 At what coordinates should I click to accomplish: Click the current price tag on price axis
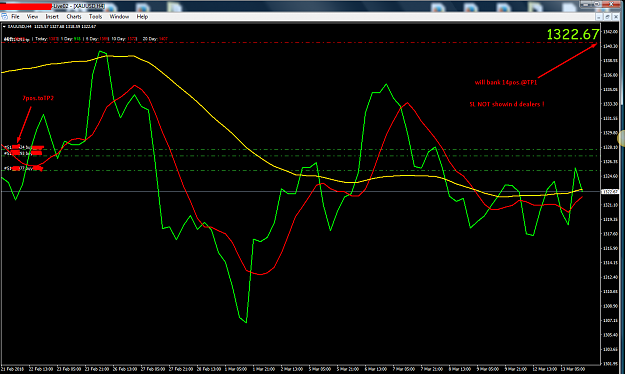[x=610, y=192]
